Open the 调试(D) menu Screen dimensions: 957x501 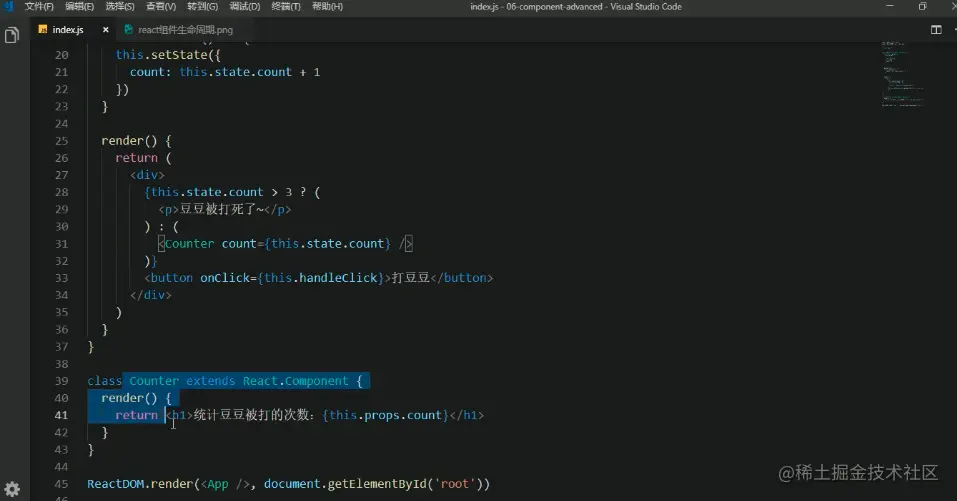pyautogui.click(x=245, y=6)
